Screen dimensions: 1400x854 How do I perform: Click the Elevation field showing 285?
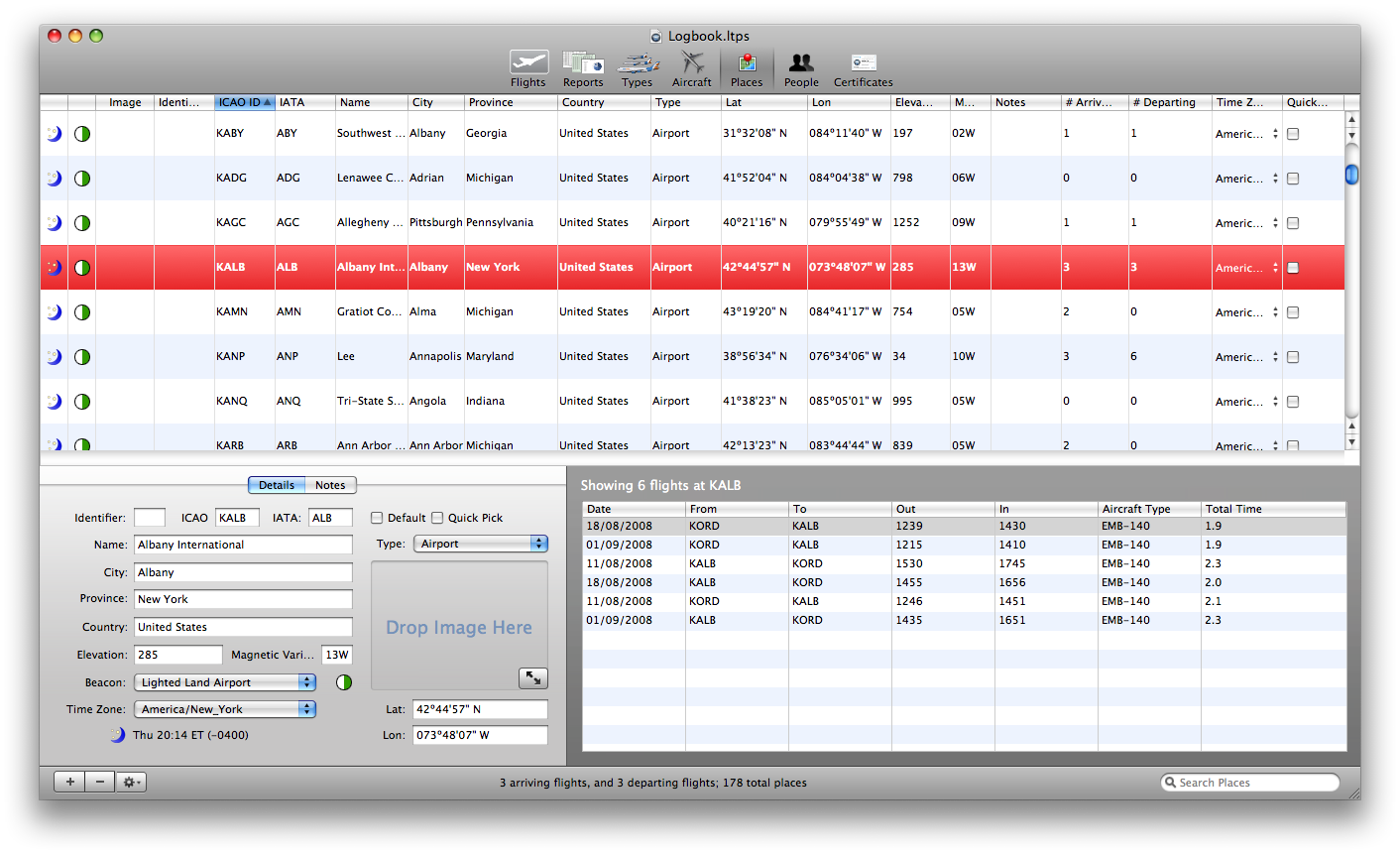(178, 655)
